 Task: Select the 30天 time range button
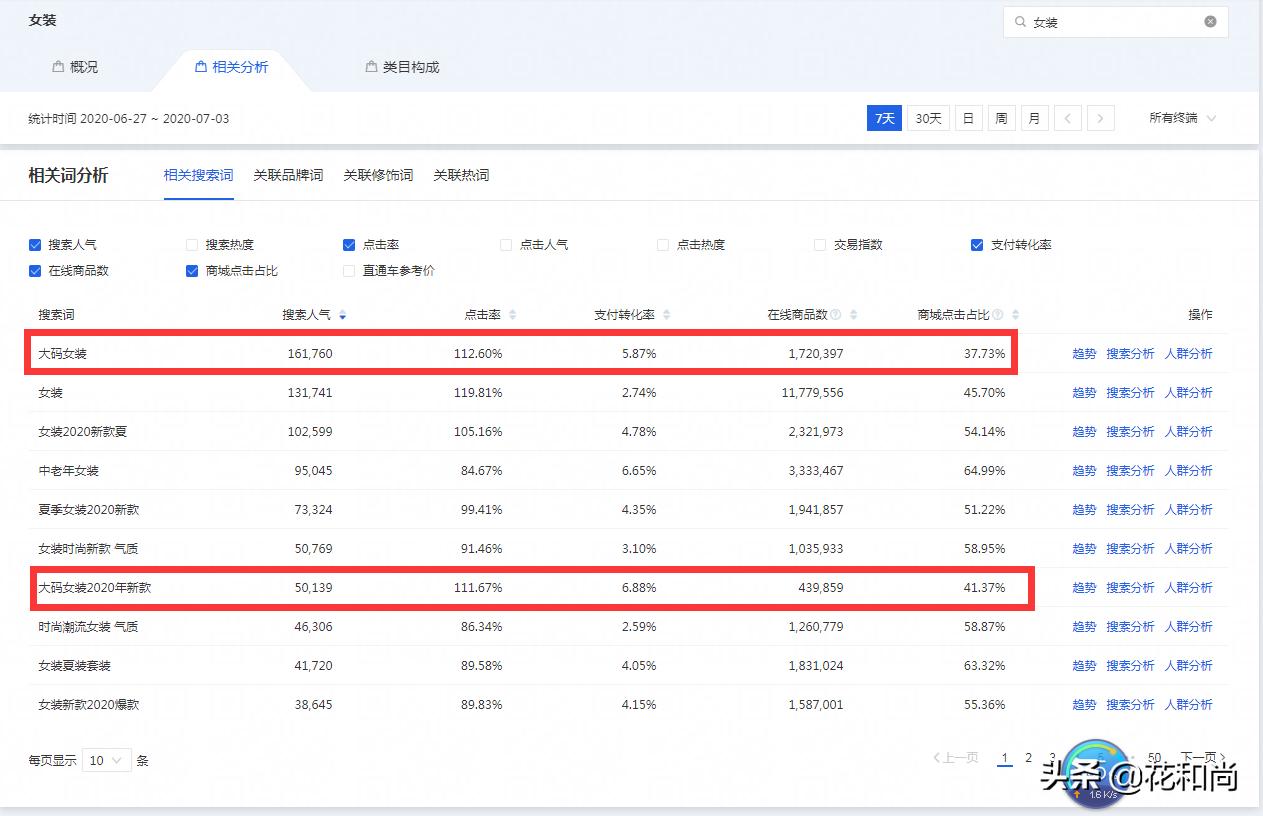tap(926, 117)
